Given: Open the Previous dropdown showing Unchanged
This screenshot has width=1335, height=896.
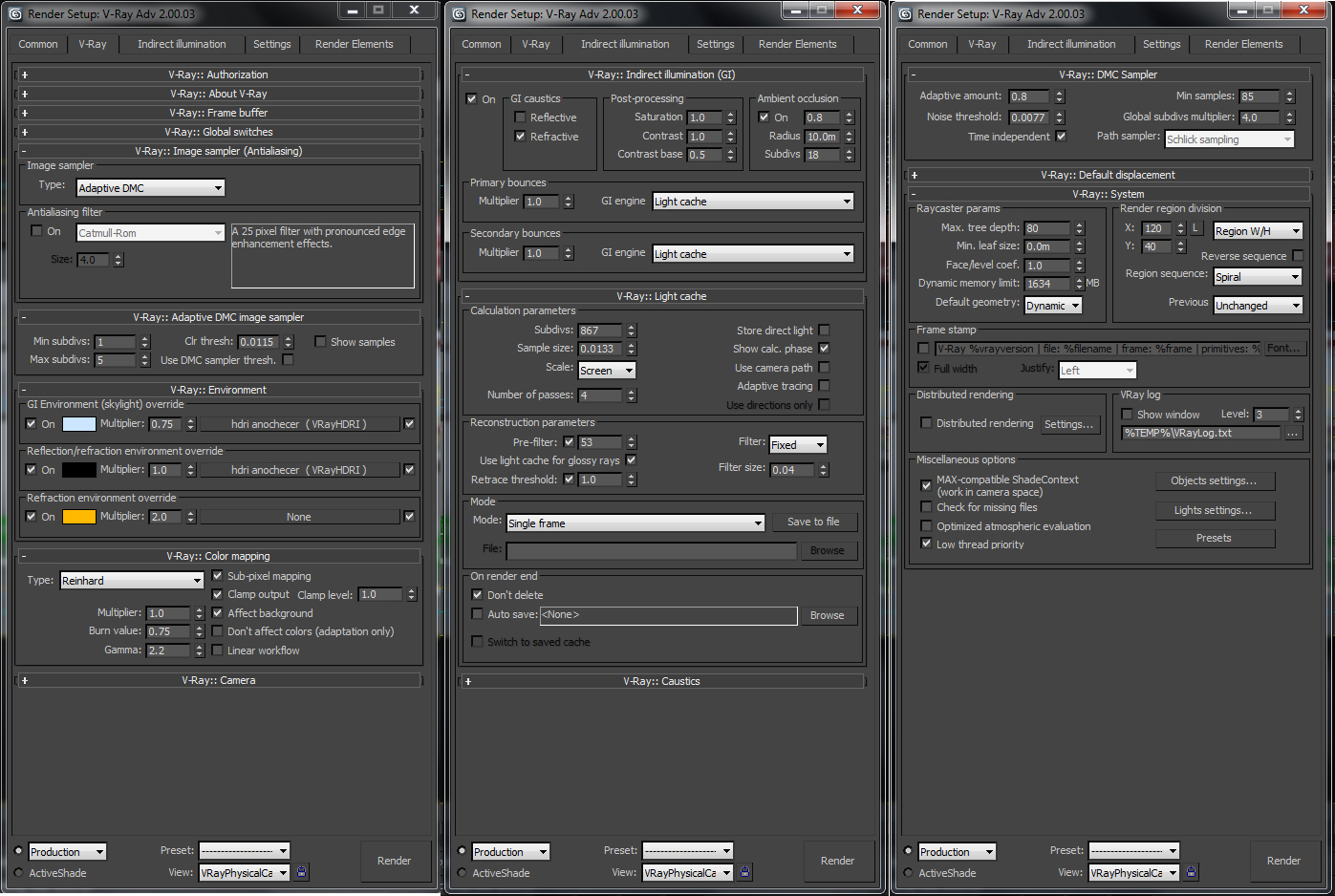Looking at the screenshot, I should click(x=1258, y=306).
